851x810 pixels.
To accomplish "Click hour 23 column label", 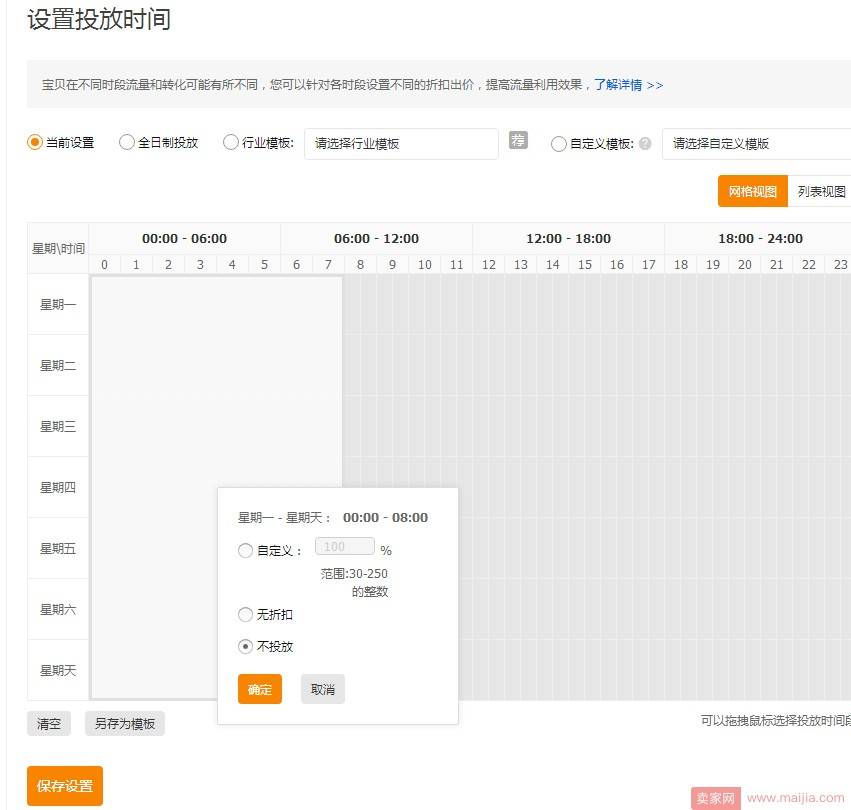I will click(x=840, y=264).
